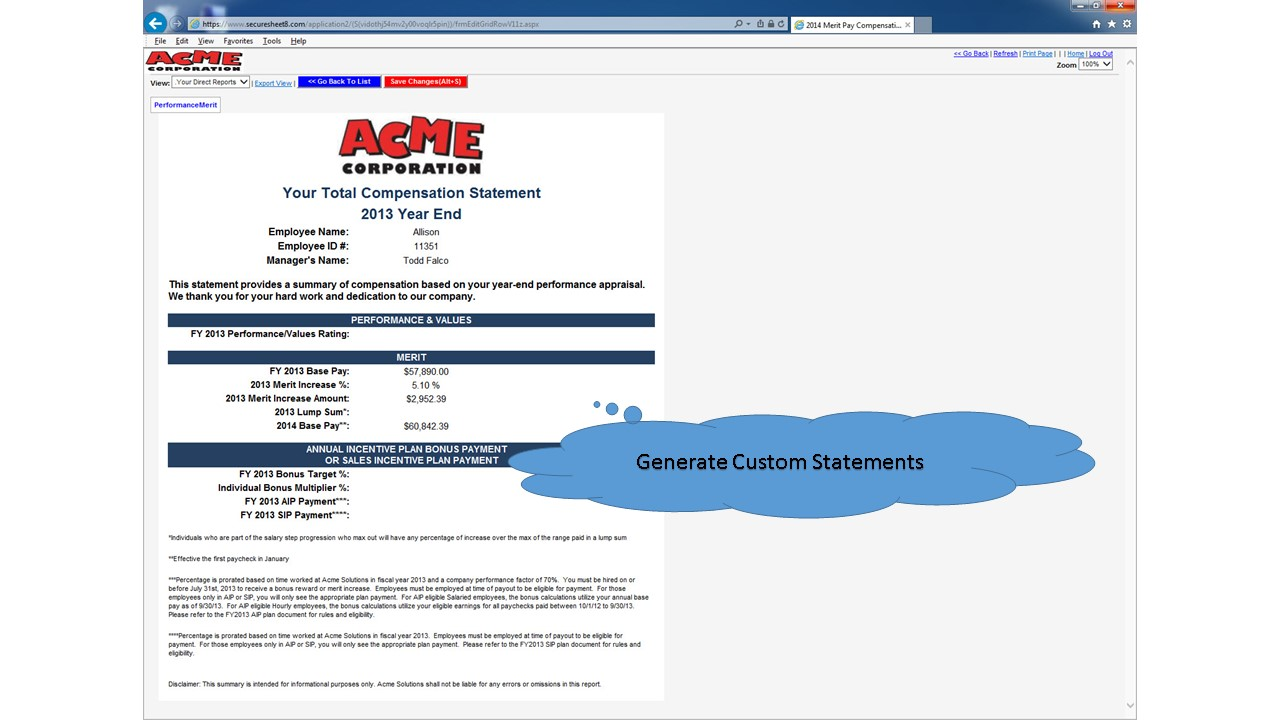Click the Refresh link at top right
The height and width of the screenshot is (720, 1280).
point(1005,54)
